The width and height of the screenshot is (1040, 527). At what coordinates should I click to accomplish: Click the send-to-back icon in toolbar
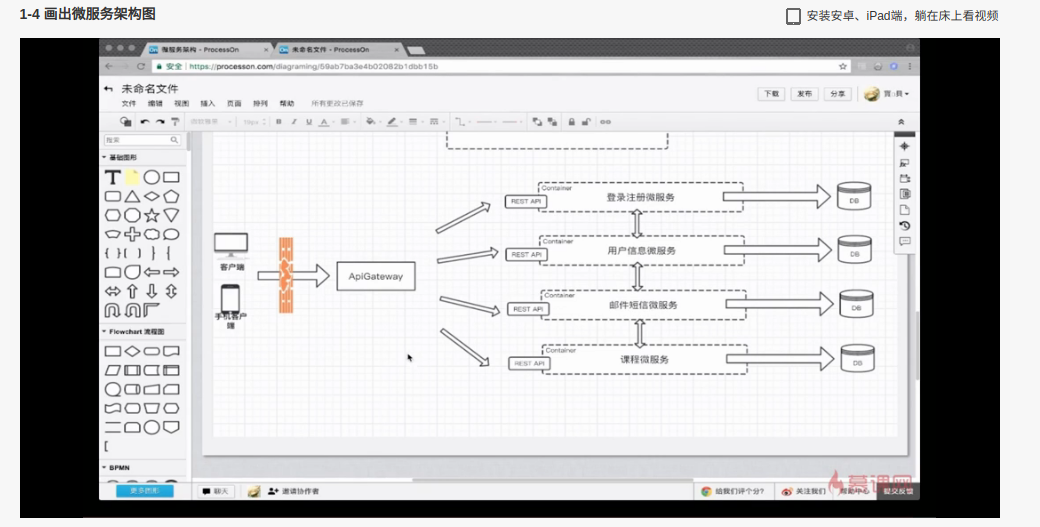tap(552, 122)
